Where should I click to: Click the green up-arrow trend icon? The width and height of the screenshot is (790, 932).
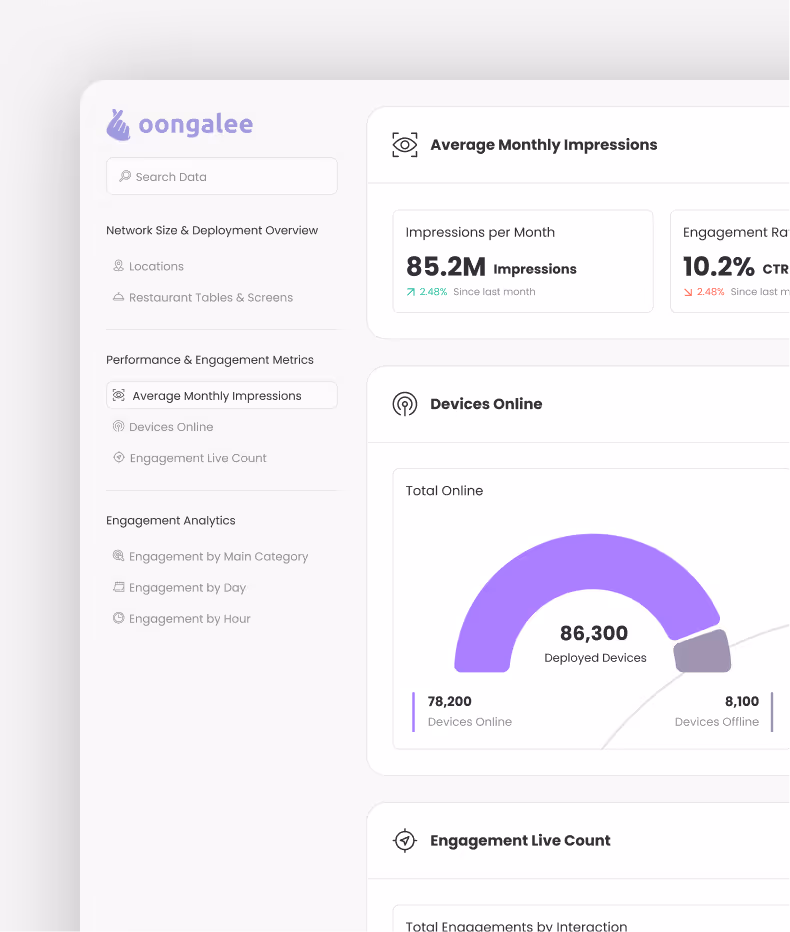pyautogui.click(x=411, y=292)
